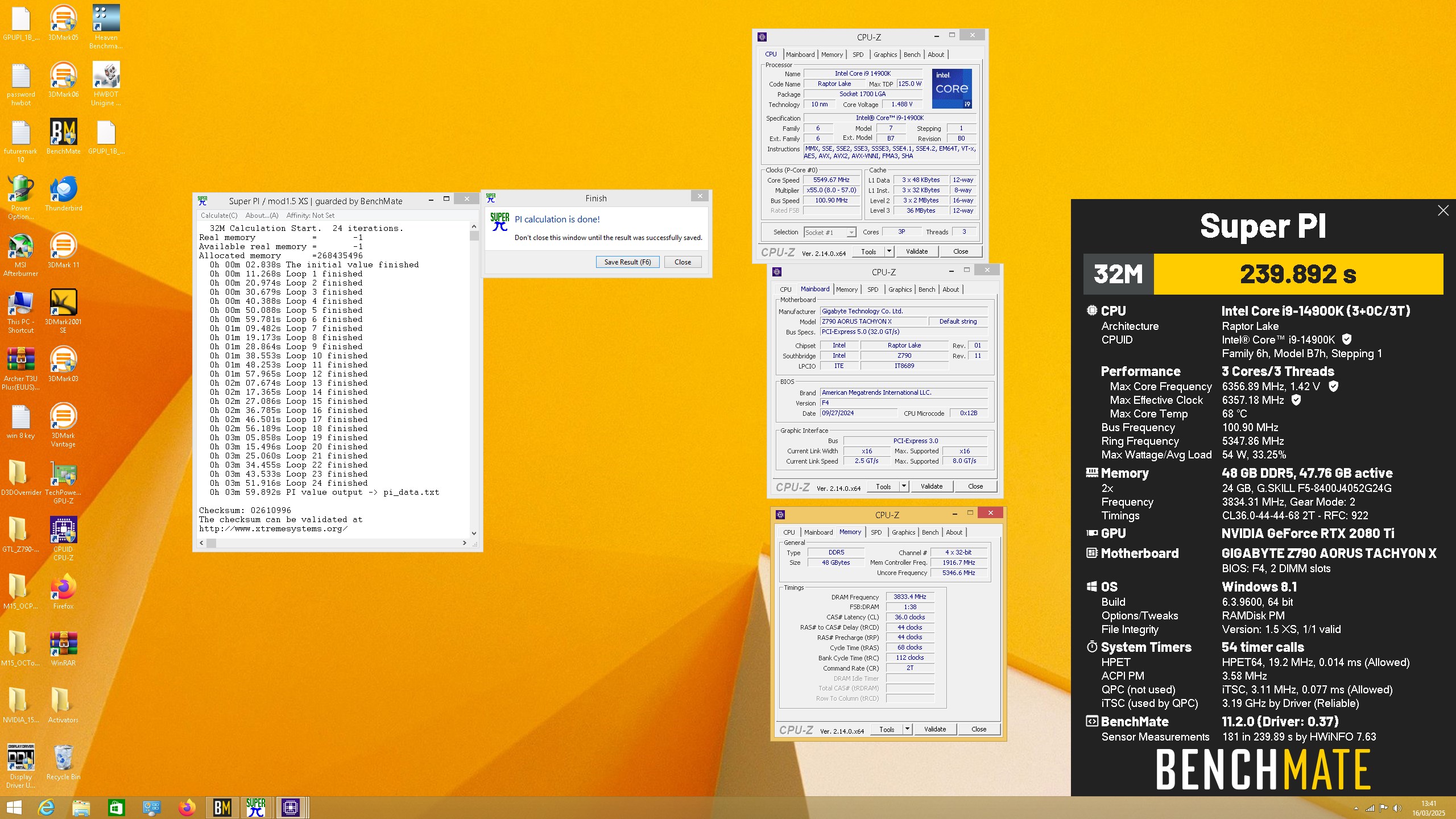Screen dimensions: 1456x819
Task: Open the Recycle Bin
Action: [63, 762]
